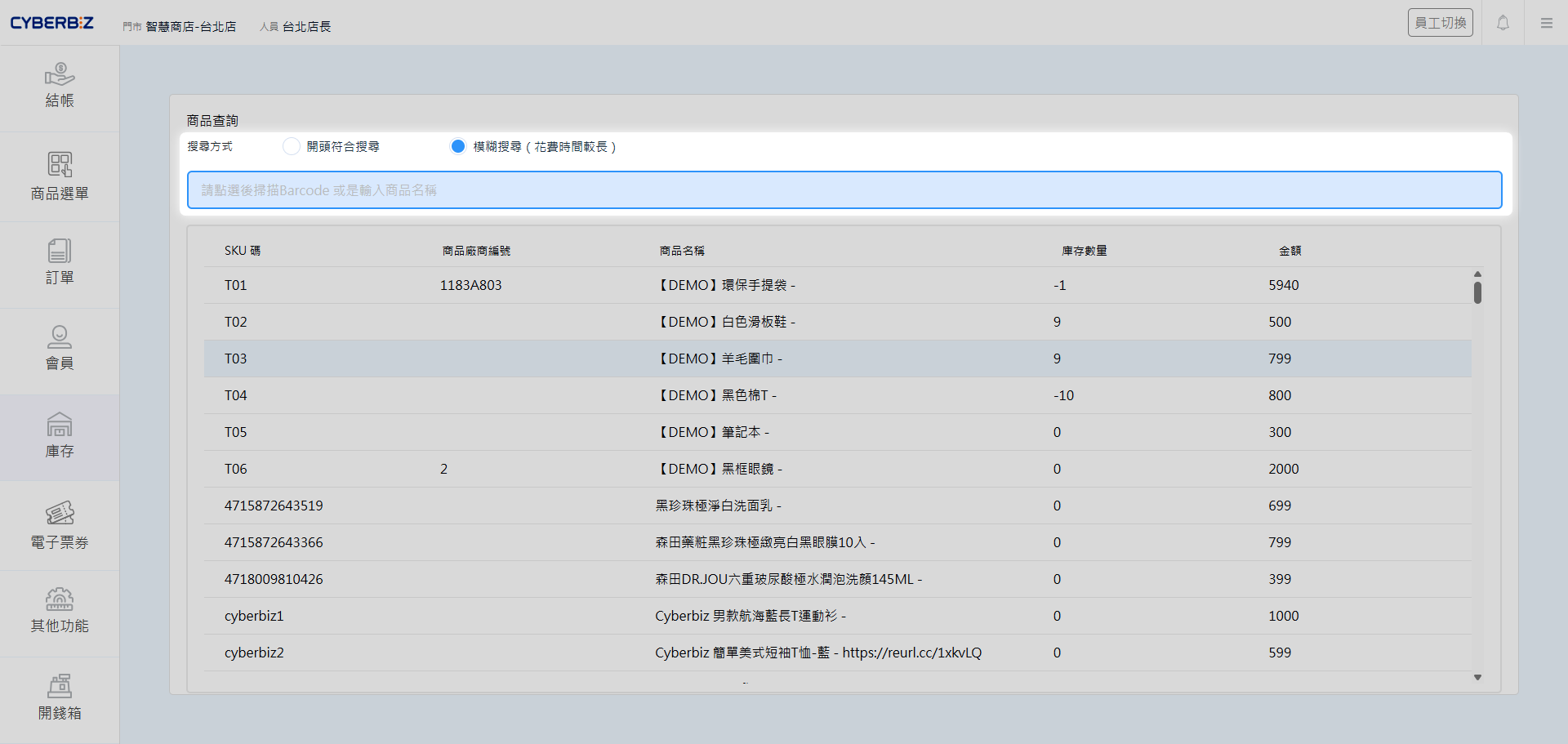
Task: Click the 員工切換 staff switch button
Action: pyautogui.click(x=1440, y=22)
